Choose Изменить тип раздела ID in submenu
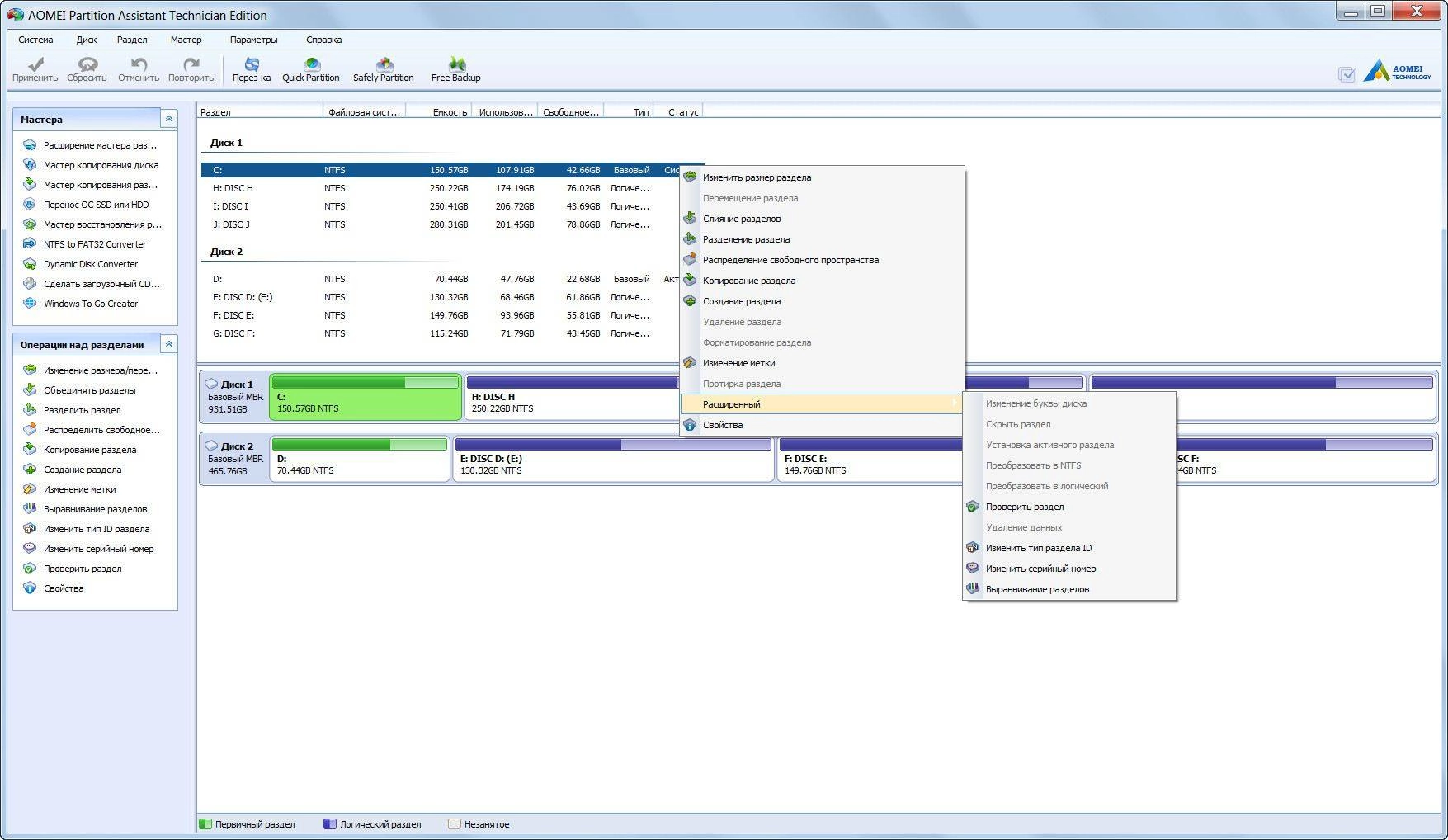Image resolution: width=1448 pixels, height=840 pixels. pyautogui.click(x=1069, y=548)
